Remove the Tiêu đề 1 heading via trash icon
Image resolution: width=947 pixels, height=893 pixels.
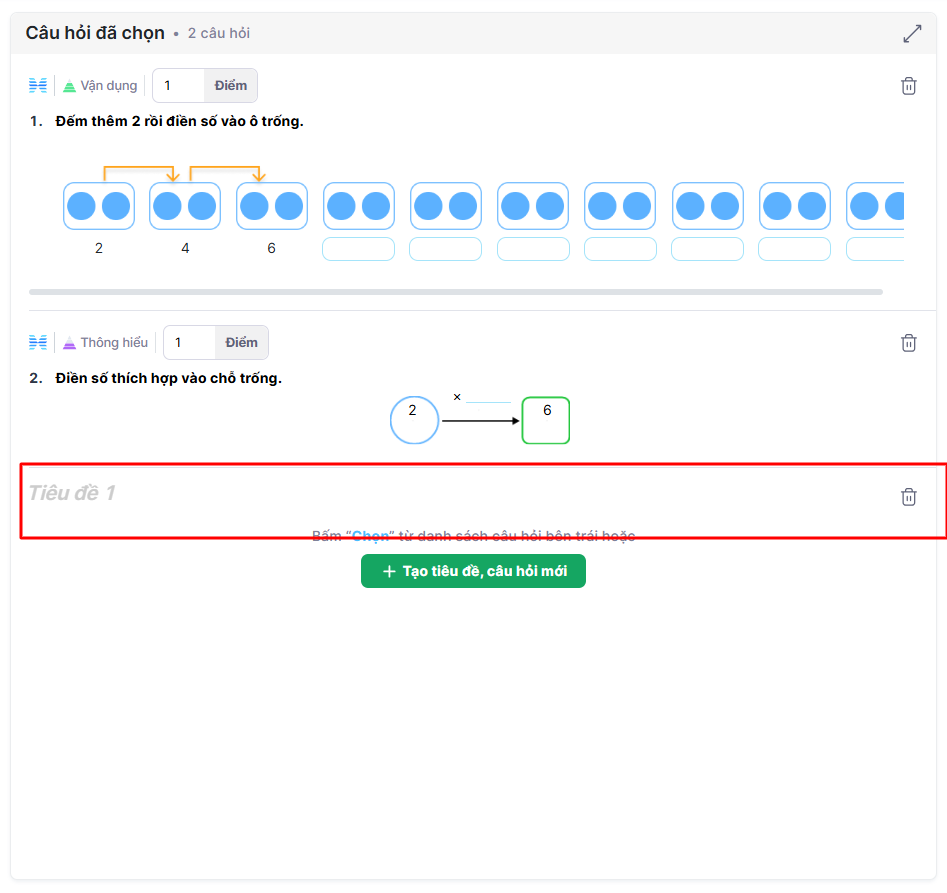908,497
